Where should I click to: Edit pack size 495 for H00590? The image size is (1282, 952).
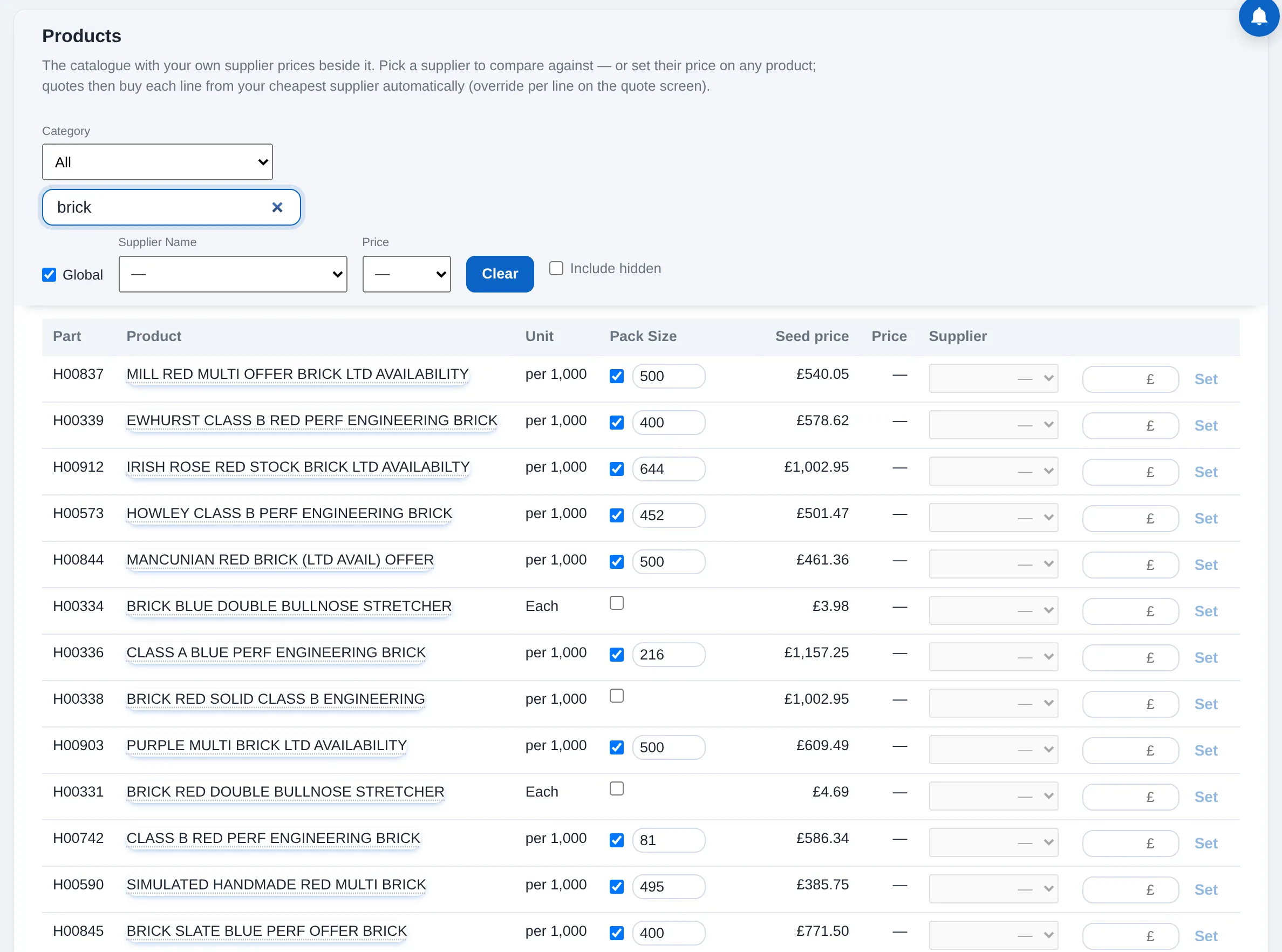click(x=669, y=887)
